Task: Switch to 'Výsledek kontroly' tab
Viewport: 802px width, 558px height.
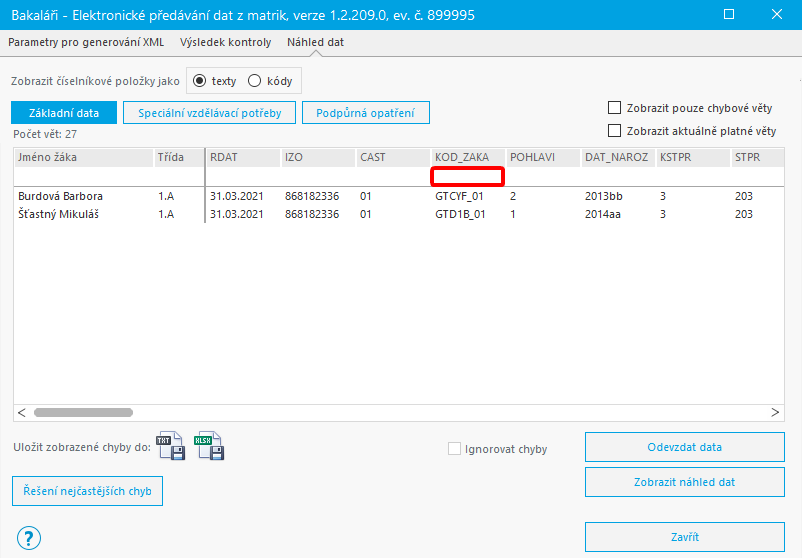Action: pos(226,42)
